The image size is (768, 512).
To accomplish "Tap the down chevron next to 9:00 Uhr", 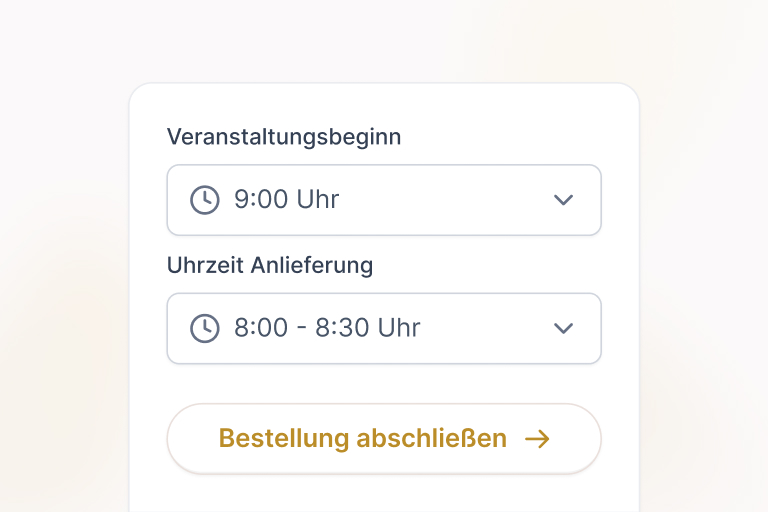I will click(x=563, y=200).
